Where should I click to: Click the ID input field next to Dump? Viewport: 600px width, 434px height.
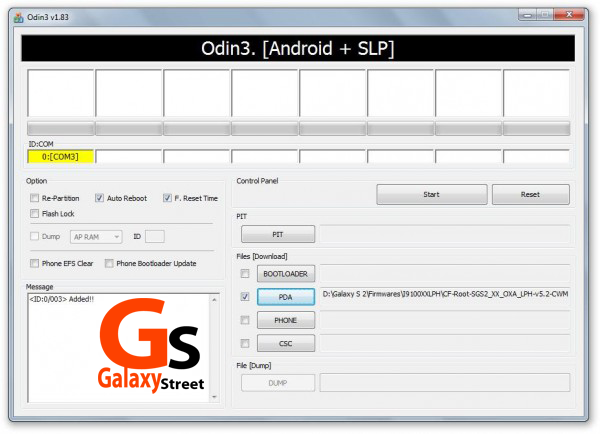click(x=155, y=237)
